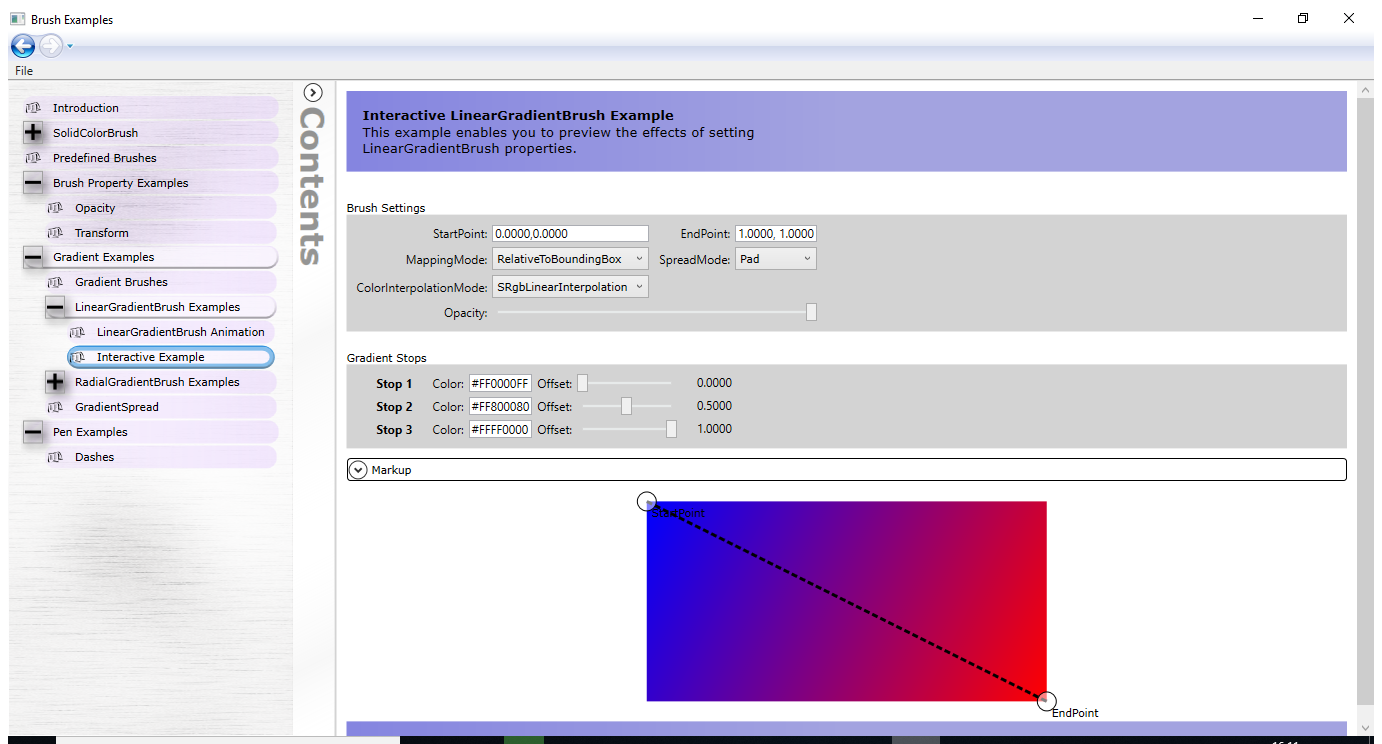Click the StartPoint input field
This screenshot has height=744, width=1382.
pos(569,233)
